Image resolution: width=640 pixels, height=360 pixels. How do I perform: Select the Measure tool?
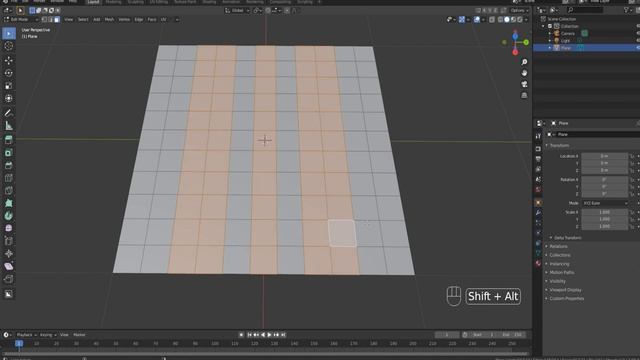pos(9,126)
